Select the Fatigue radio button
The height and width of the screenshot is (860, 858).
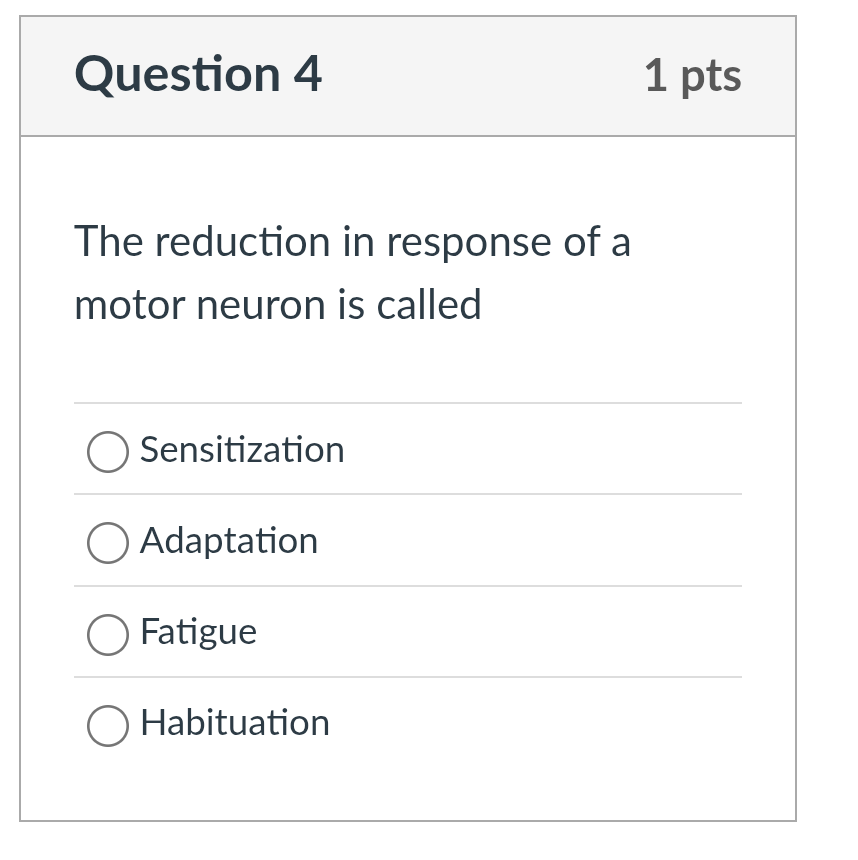(x=107, y=634)
